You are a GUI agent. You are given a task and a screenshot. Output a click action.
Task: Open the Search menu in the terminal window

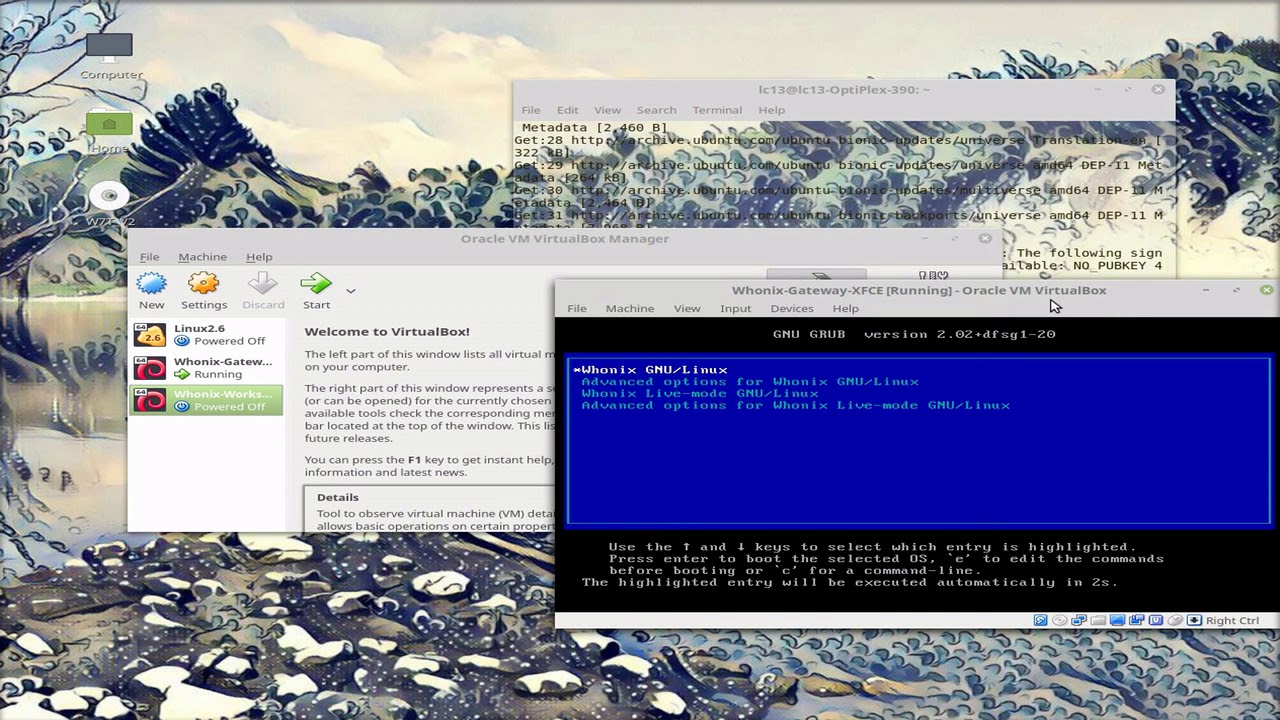(656, 110)
